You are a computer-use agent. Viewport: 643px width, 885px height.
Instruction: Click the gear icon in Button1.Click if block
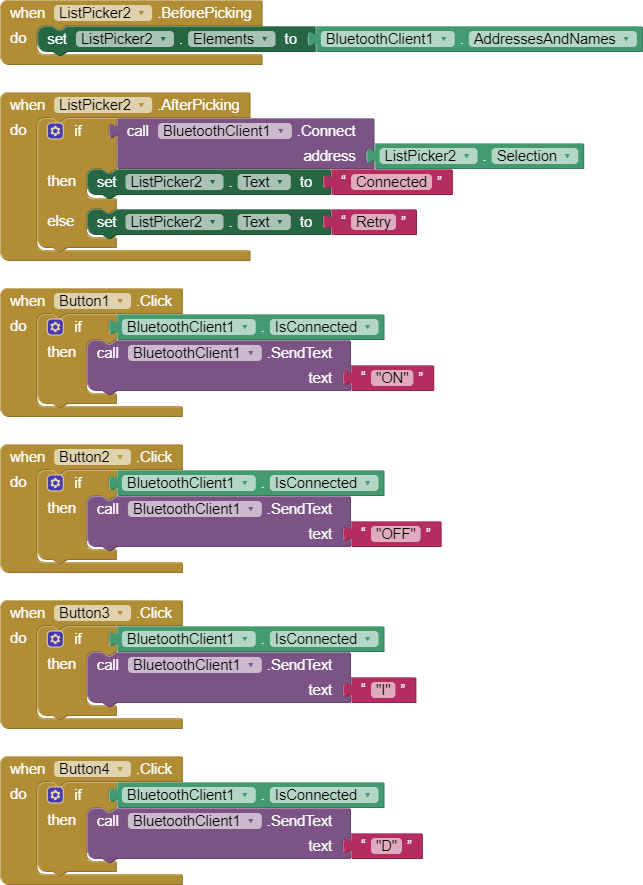55,327
